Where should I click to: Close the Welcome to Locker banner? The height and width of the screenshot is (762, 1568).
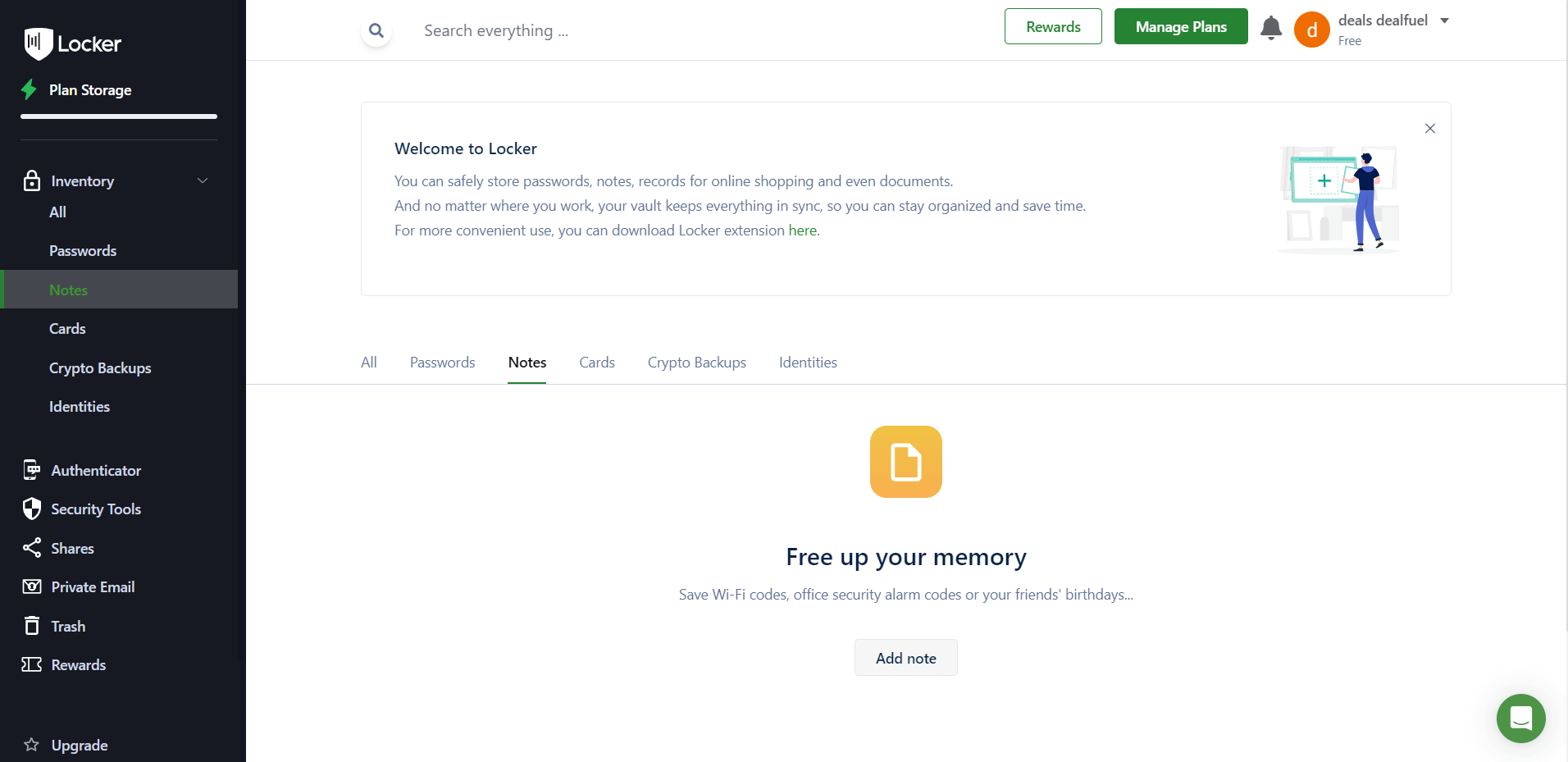click(x=1430, y=128)
